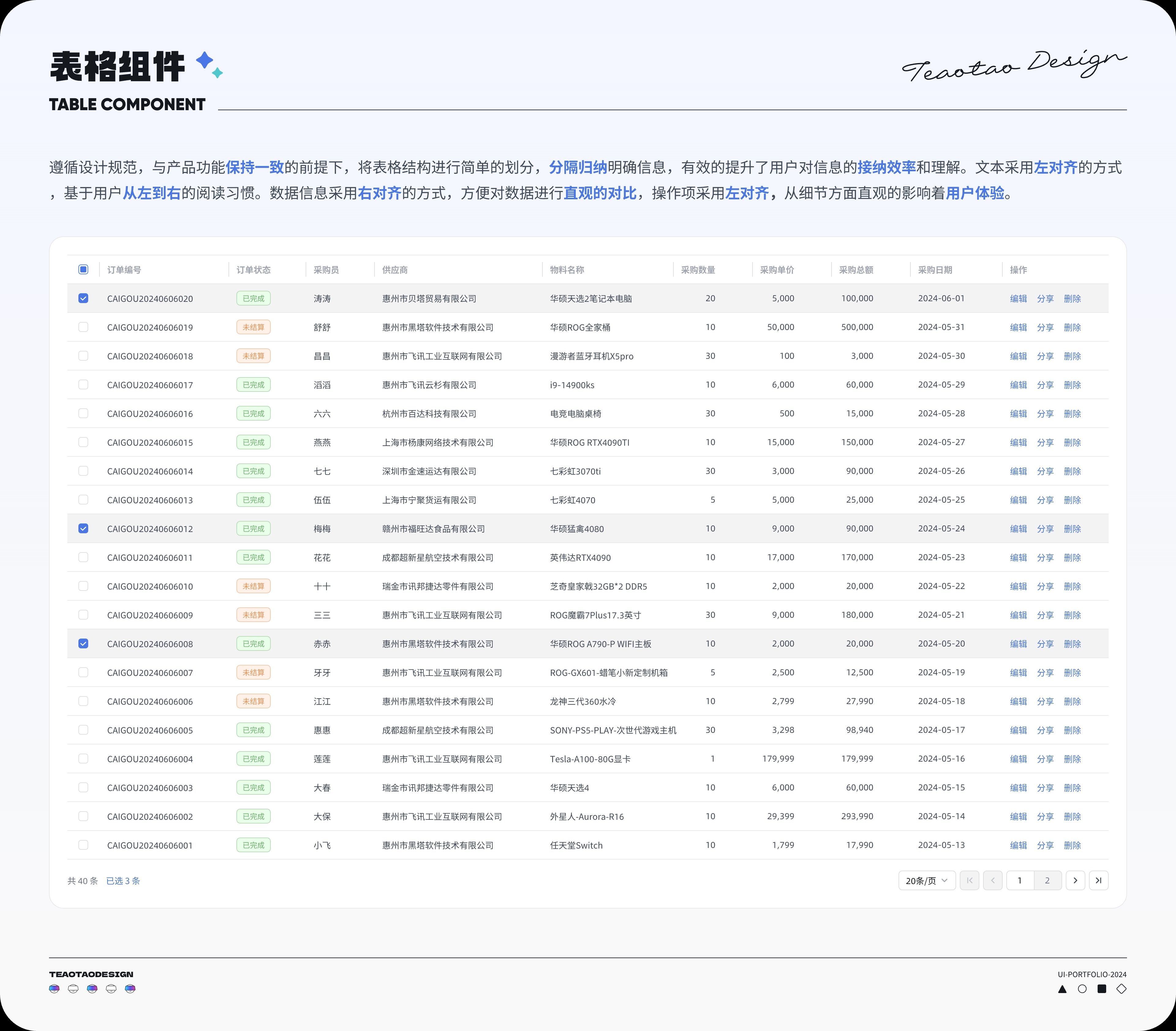
Task: Uncheck the row CAIGOU20240606020 checkbox
Action: [x=83, y=298]
